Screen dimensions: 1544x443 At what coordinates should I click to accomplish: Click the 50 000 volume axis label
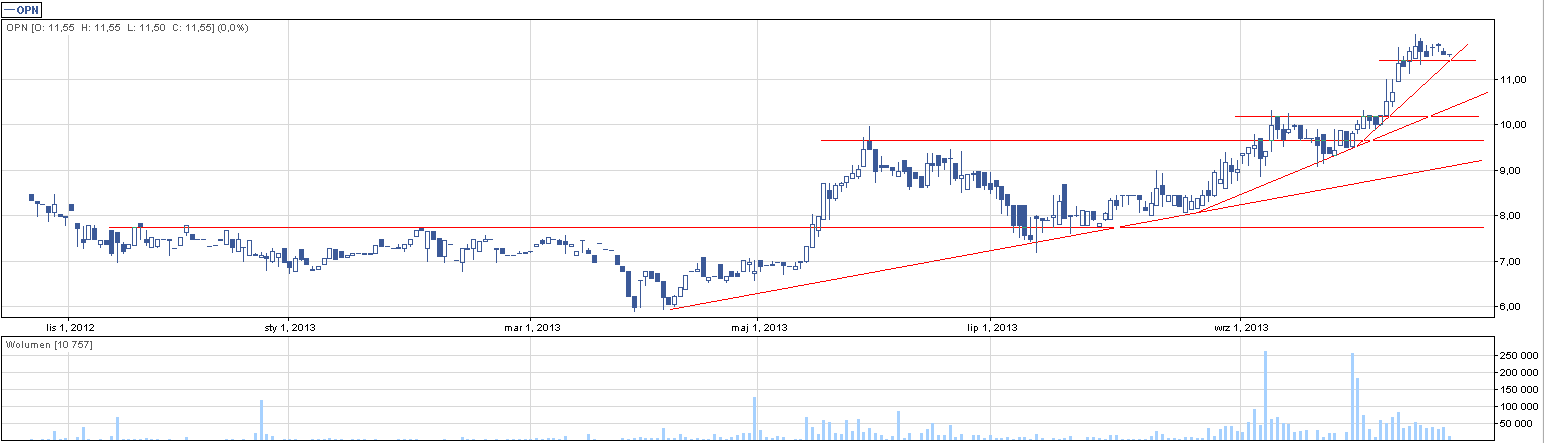[1517, 424]
